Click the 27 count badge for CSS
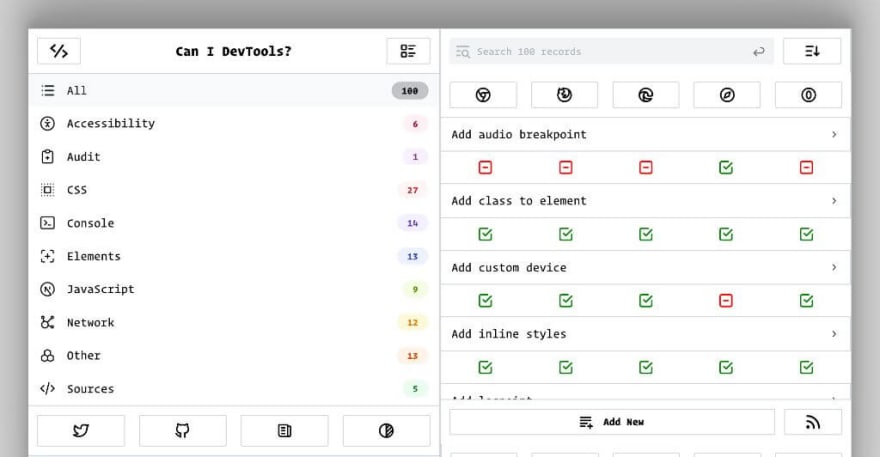 pyautogui.click(x=412, y=190)
